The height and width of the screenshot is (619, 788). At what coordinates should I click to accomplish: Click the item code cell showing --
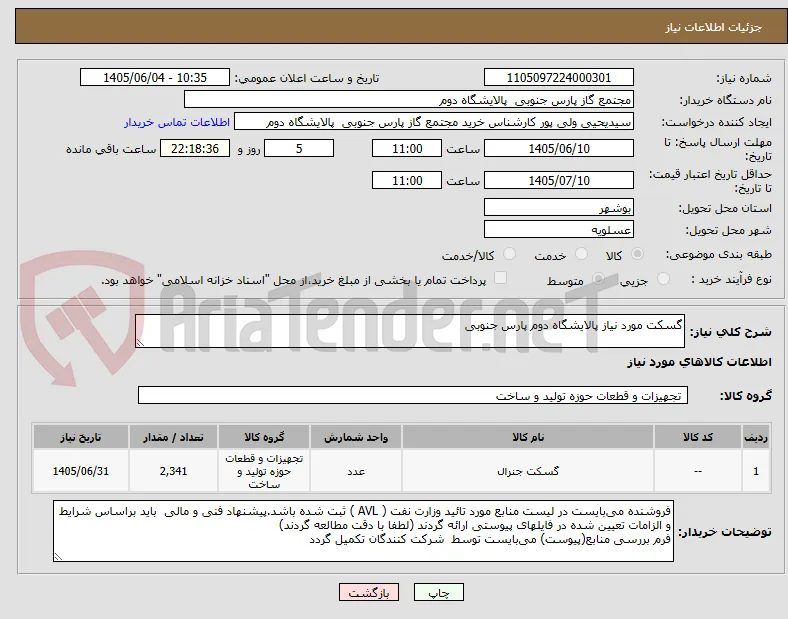[x=698, y=471]
